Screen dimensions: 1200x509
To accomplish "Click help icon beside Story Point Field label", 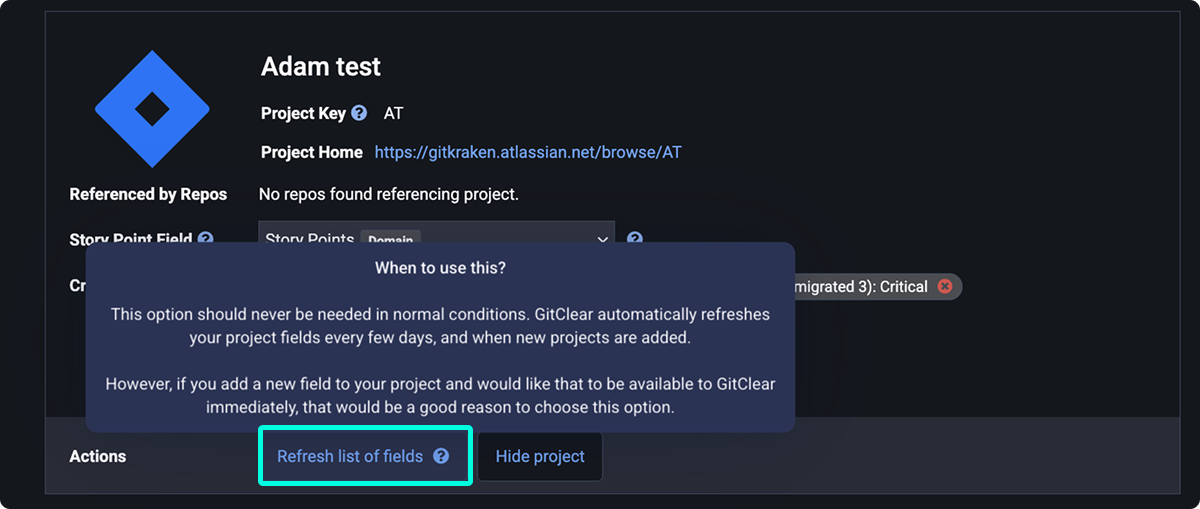I will pyautogui.click(x=206, y=239).
